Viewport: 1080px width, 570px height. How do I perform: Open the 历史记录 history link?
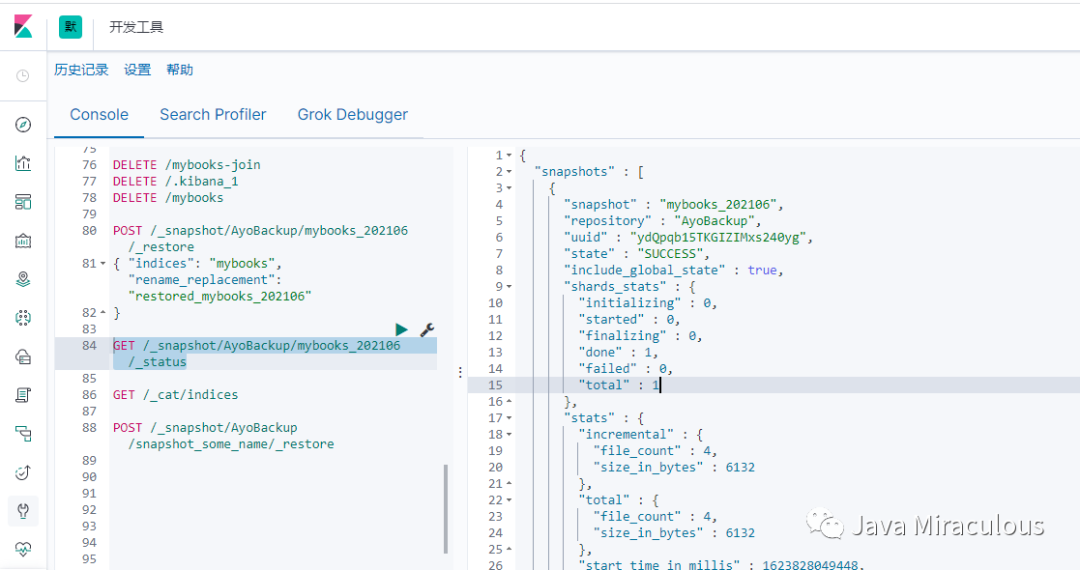coord(81,70)
